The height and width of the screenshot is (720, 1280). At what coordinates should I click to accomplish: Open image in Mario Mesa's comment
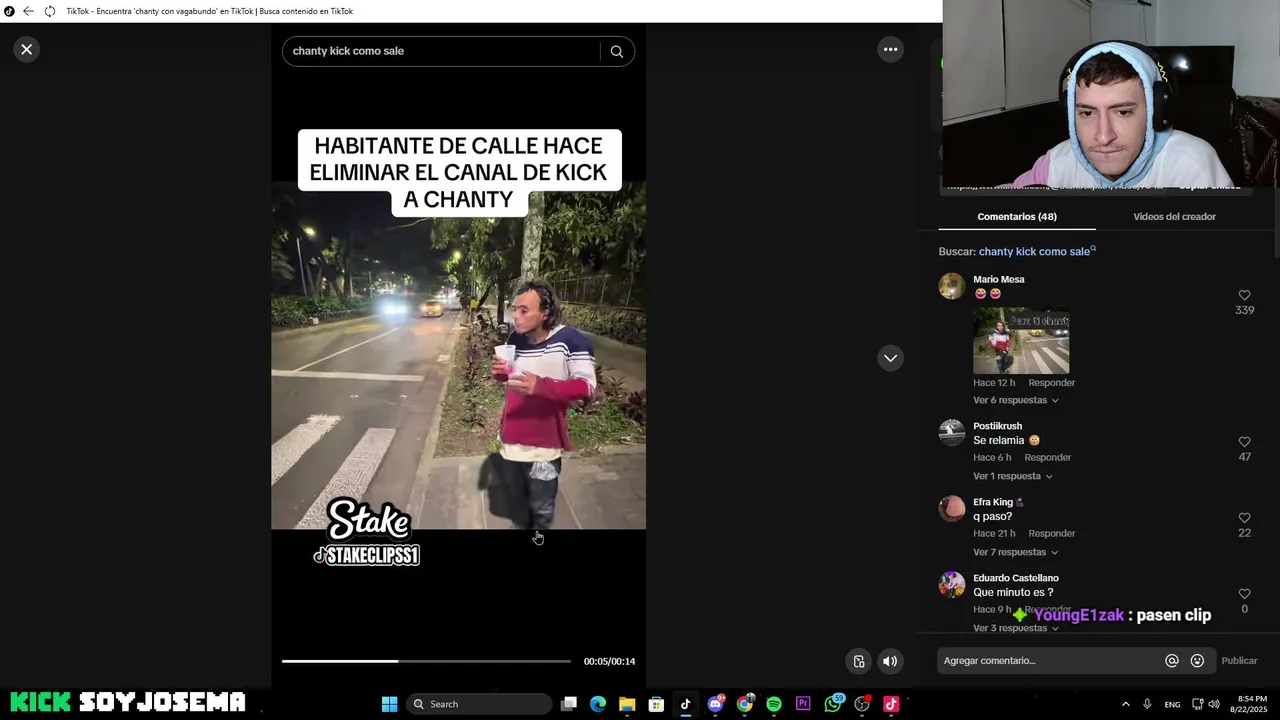pos(1021,340)
